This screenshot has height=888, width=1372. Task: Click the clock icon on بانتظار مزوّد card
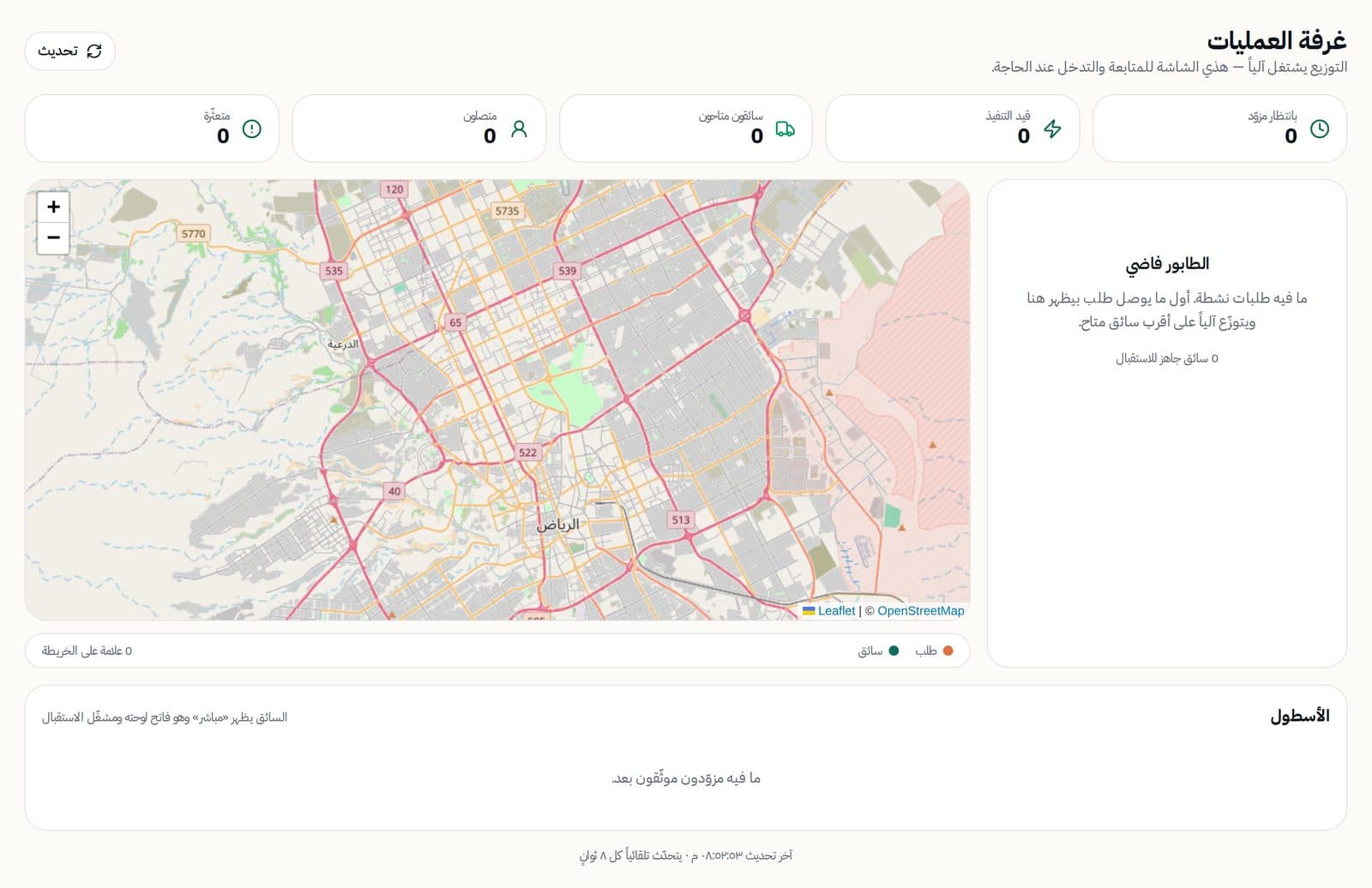click(x=1320, y=129)
